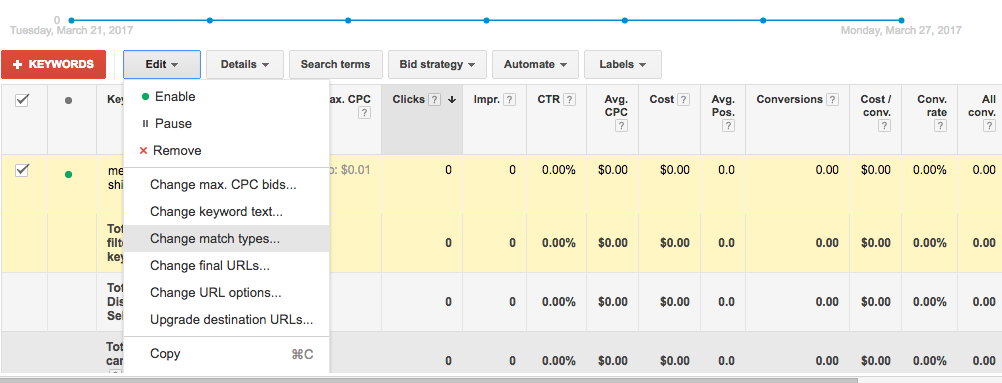The width and height of the screenshot is (1002, 383).
Task: Select Change final URLs...
Action: [226, 265]
